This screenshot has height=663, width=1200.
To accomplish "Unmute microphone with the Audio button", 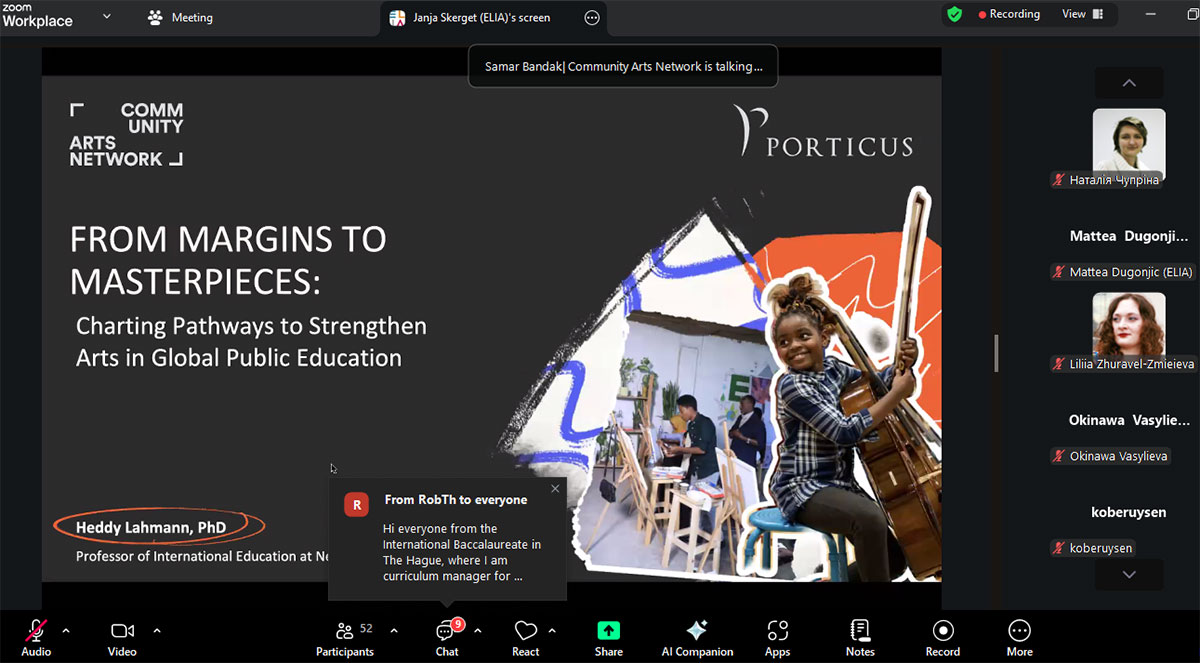I will 36,637.
